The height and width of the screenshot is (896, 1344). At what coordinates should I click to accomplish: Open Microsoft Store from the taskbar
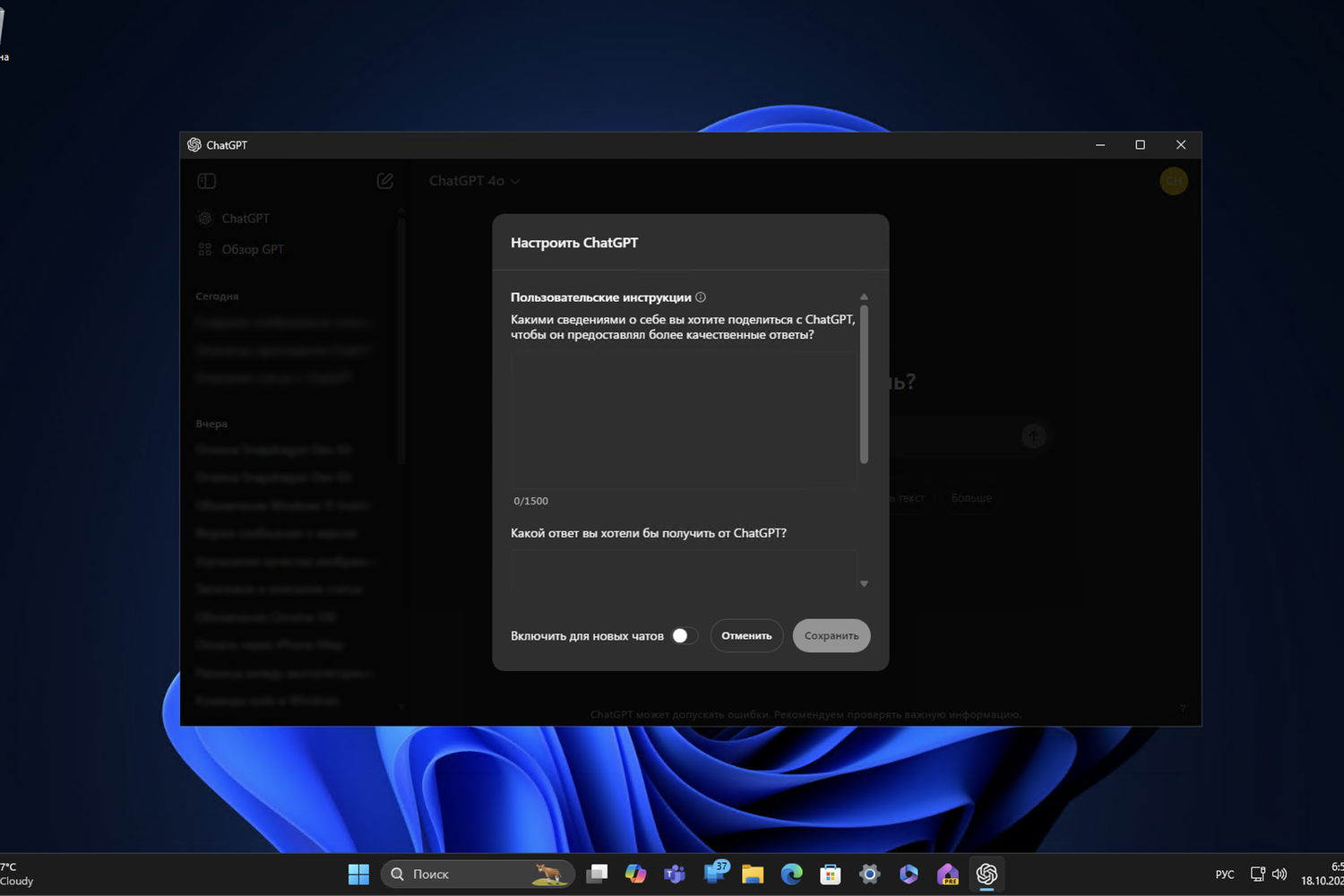coord(831,874)
